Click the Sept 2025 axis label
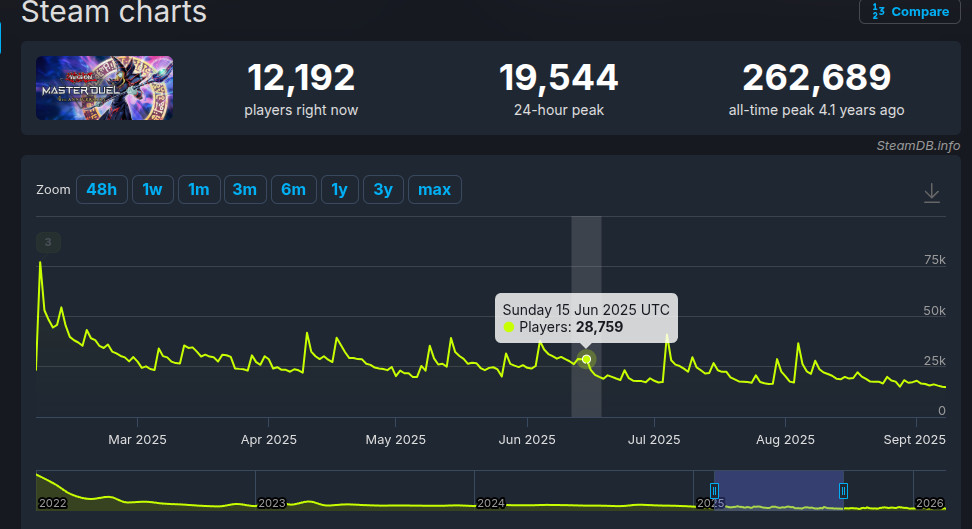972x529 pixels. [x=914, y=440]
